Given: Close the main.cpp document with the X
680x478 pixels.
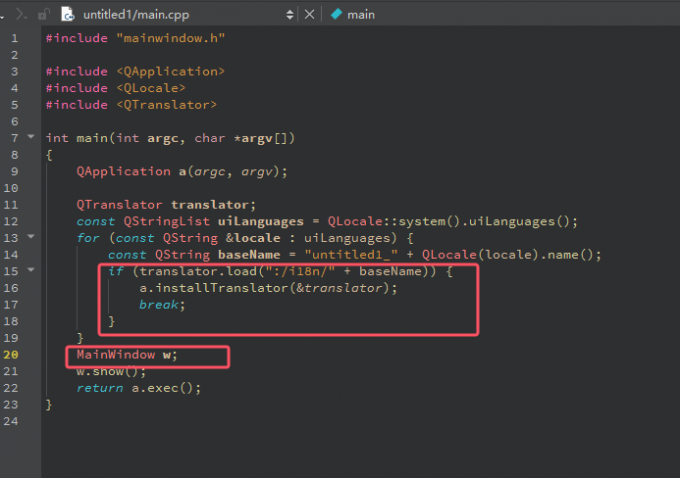Looking at the screenshot, I should [x=309, y=14].
